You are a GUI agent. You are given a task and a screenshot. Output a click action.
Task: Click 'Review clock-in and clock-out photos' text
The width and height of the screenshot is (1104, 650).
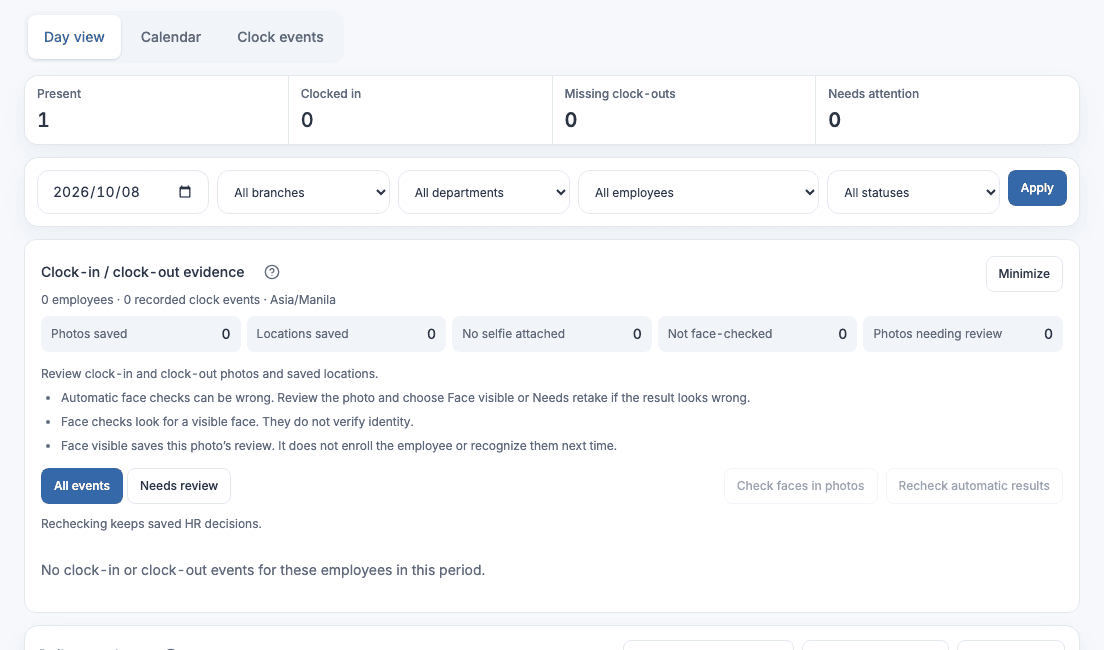click(x=209, y=373)
